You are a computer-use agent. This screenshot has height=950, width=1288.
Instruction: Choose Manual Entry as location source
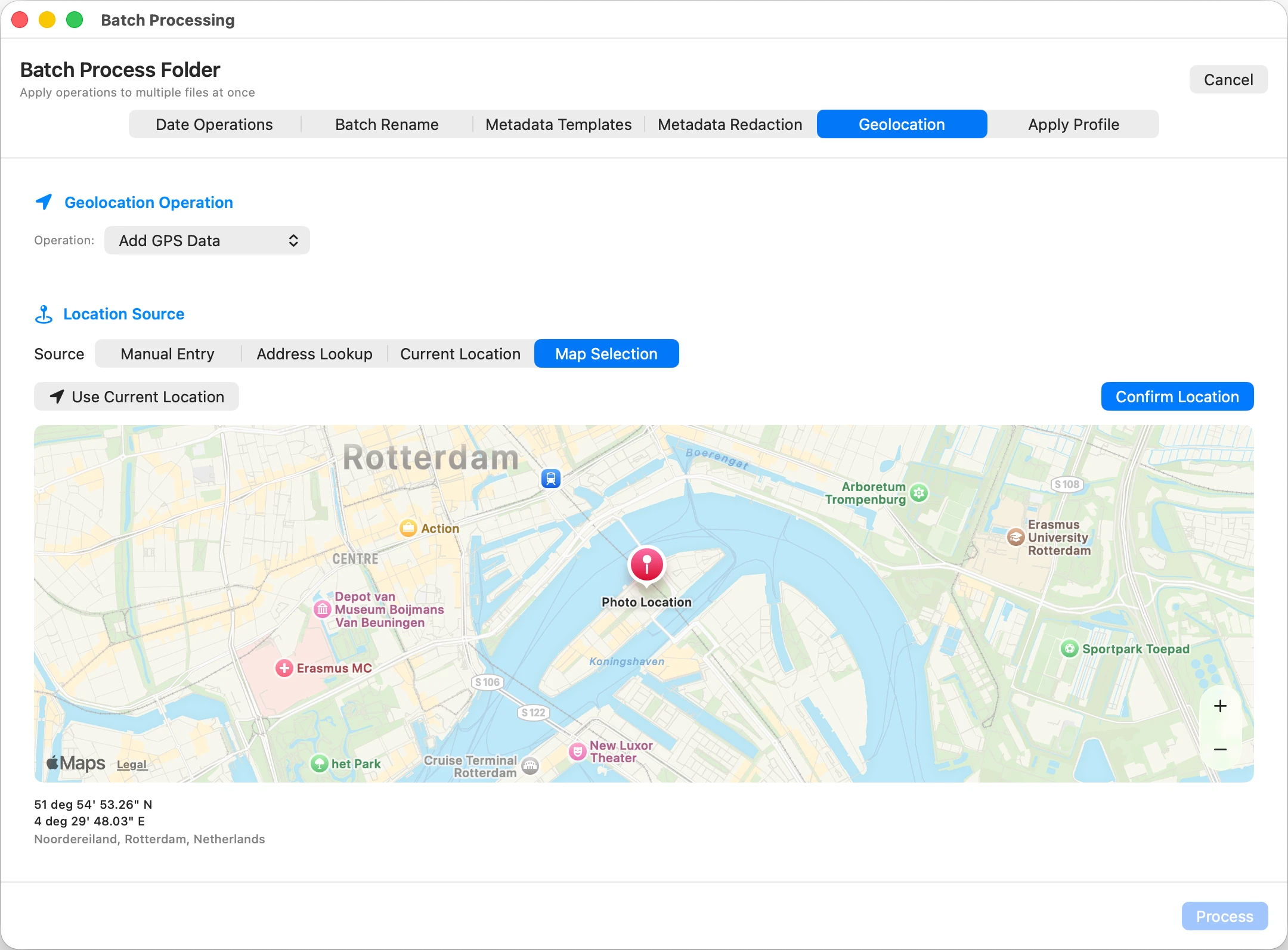(168, 354)
